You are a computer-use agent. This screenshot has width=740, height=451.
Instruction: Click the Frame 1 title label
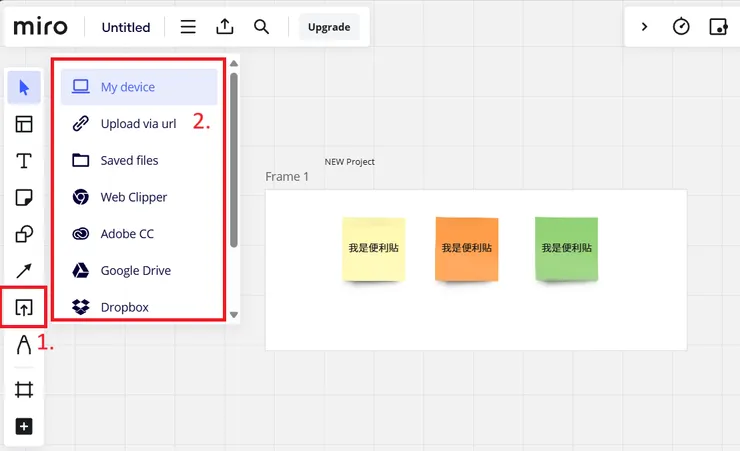[287, 176]
